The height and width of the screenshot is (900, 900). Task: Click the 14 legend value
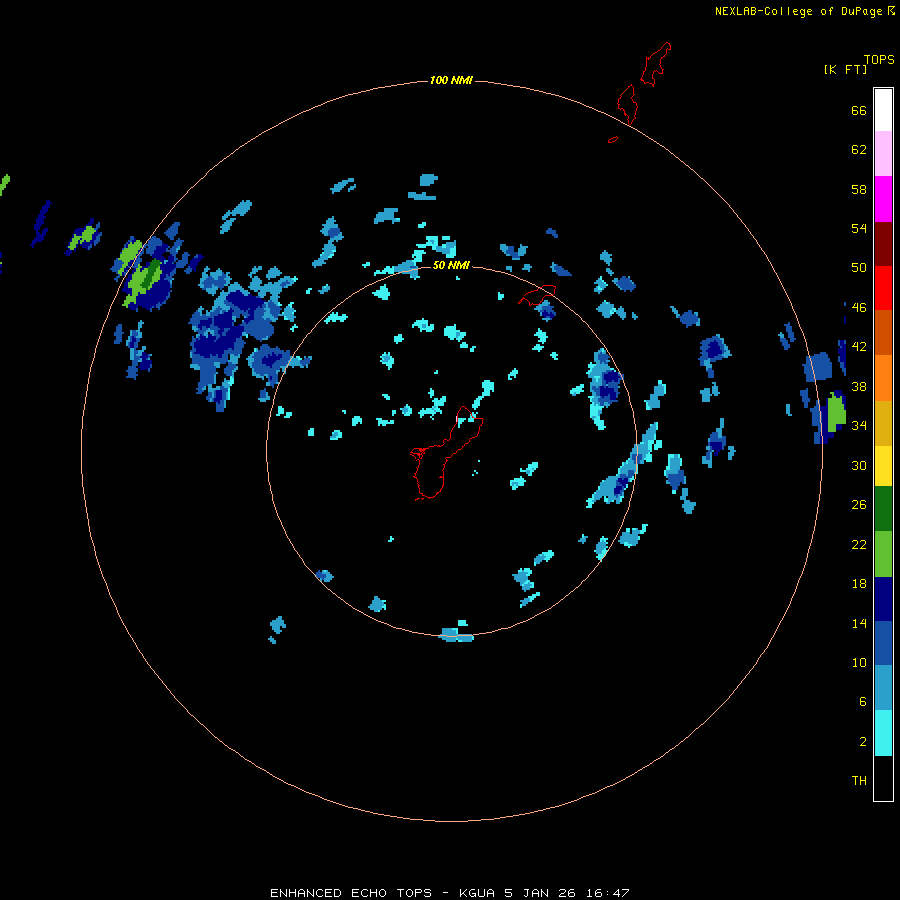[859, 623]
